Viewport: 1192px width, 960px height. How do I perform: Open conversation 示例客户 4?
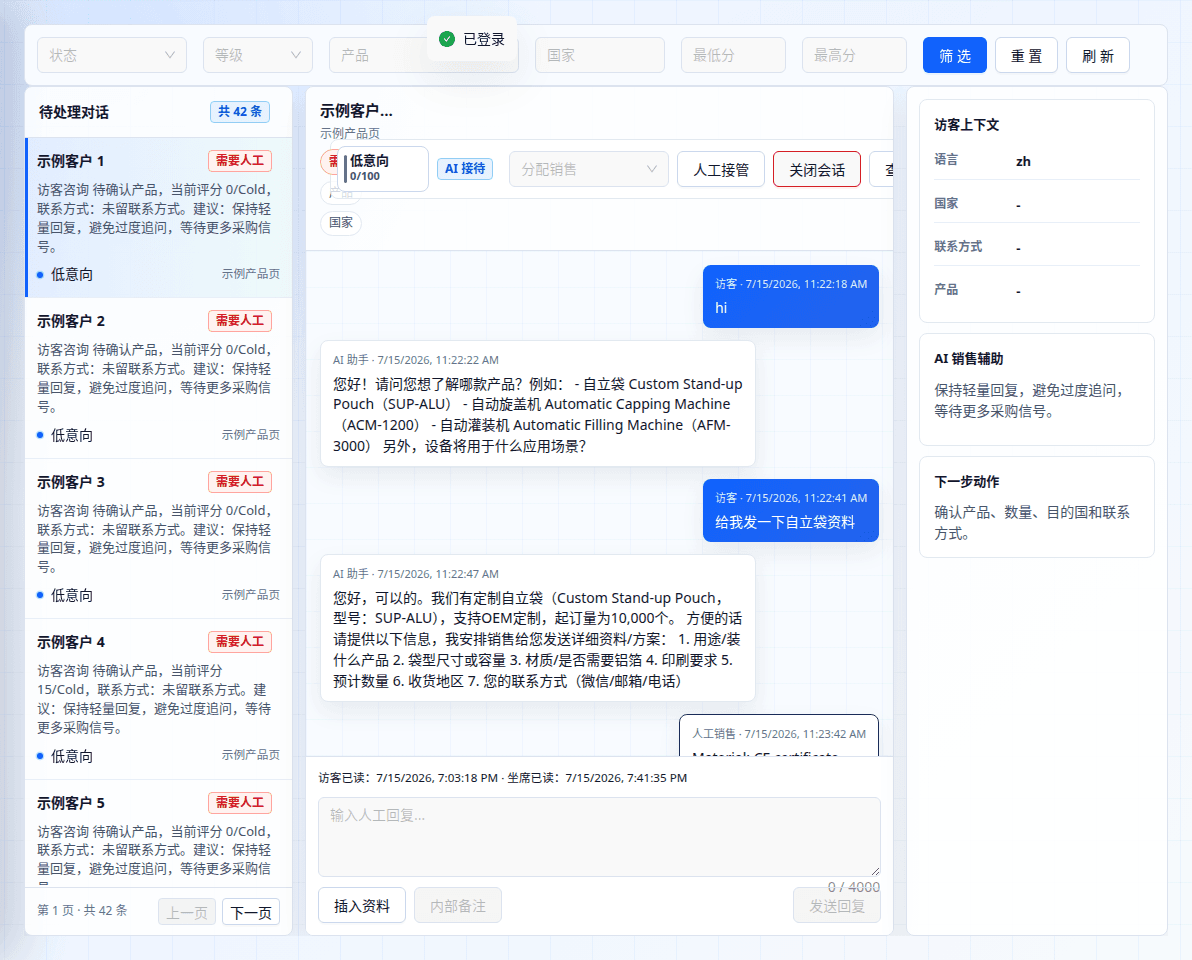tap(159, 699)
